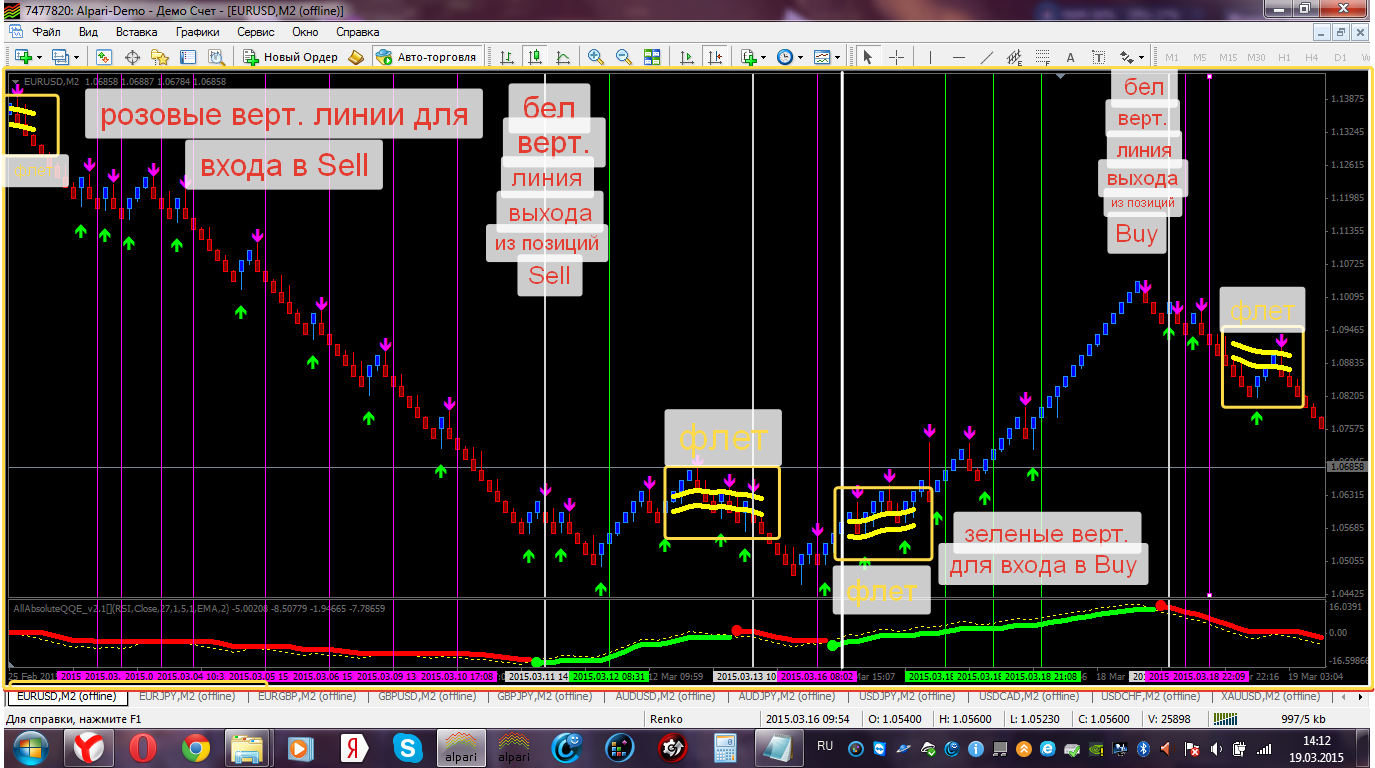Screen dimensions: 1375x768
Task: Select the equidistant channel tool
Action: point(1014,57)
